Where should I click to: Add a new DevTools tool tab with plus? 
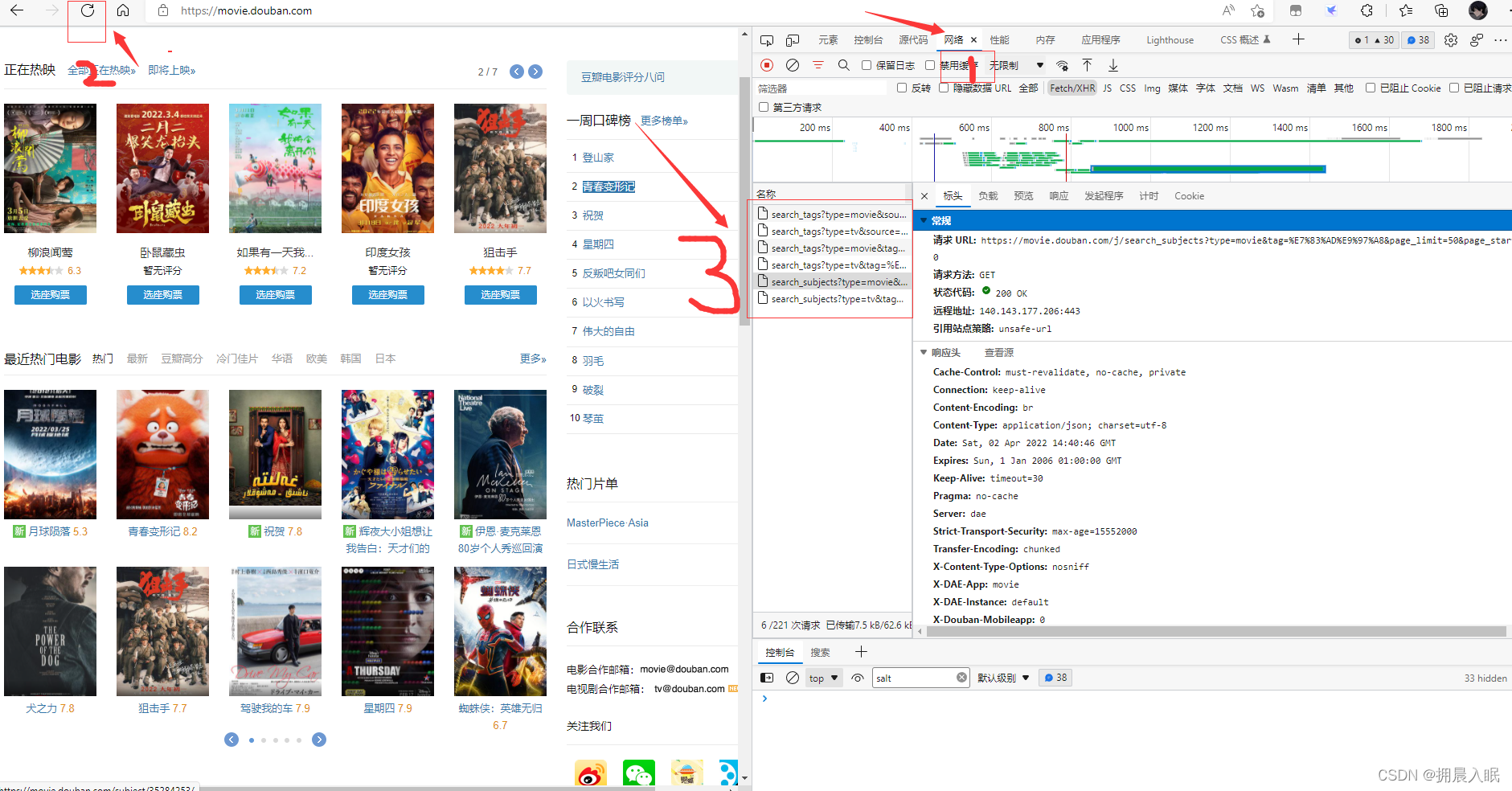point(1298,39)
